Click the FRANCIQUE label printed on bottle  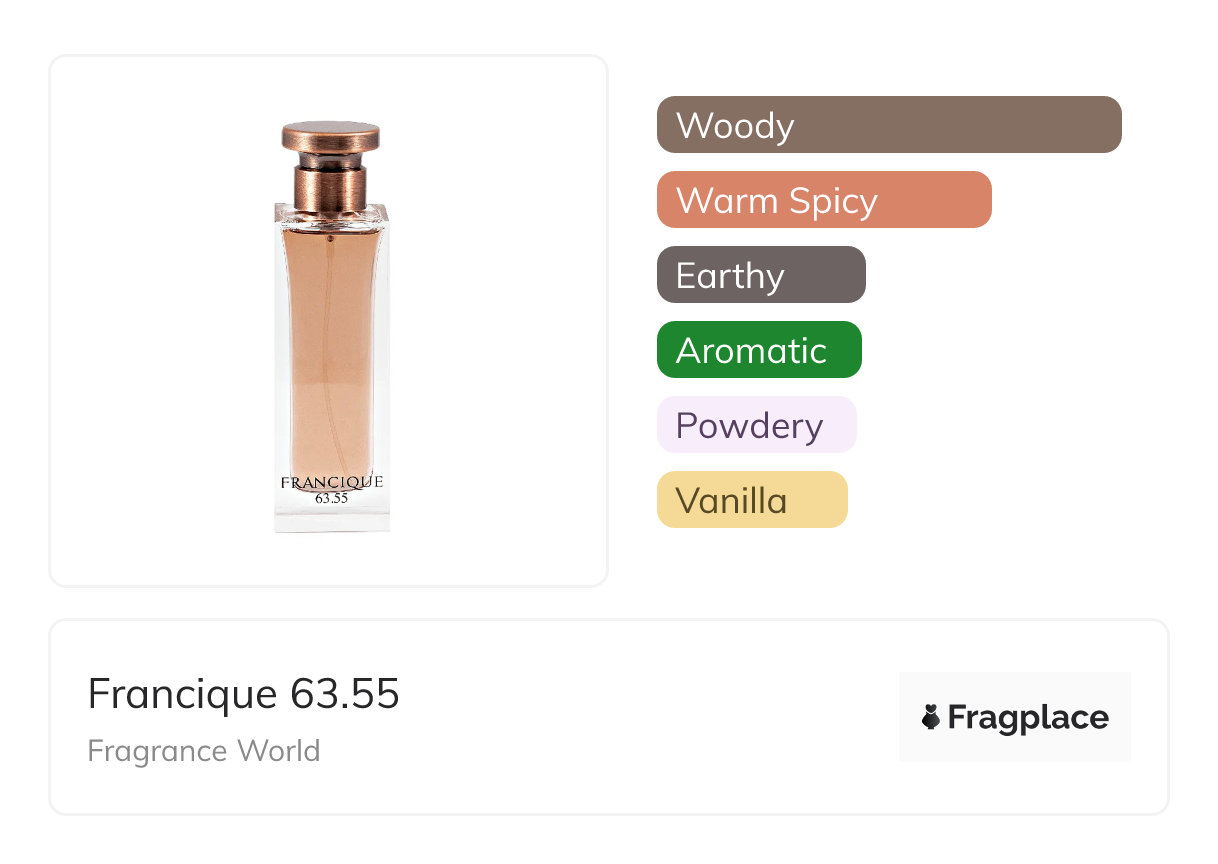tap(331, 482)
